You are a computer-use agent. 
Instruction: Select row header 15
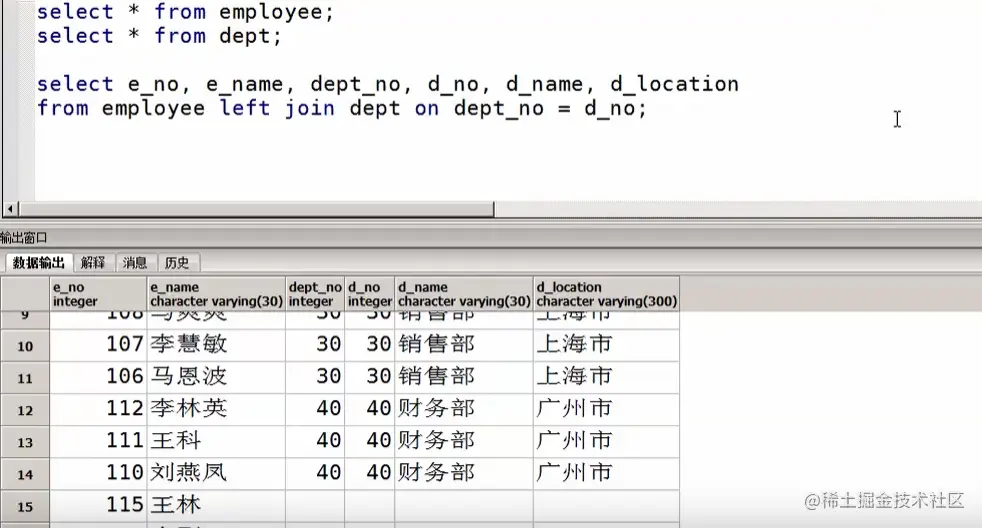coord(25,506)
